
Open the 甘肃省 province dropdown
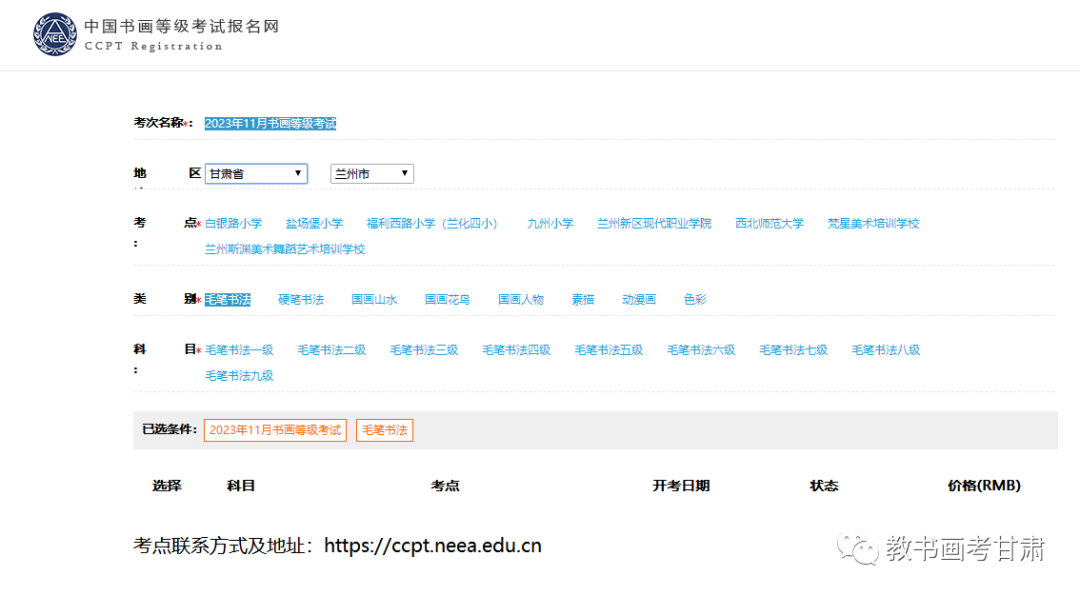(x=255, y=174)
